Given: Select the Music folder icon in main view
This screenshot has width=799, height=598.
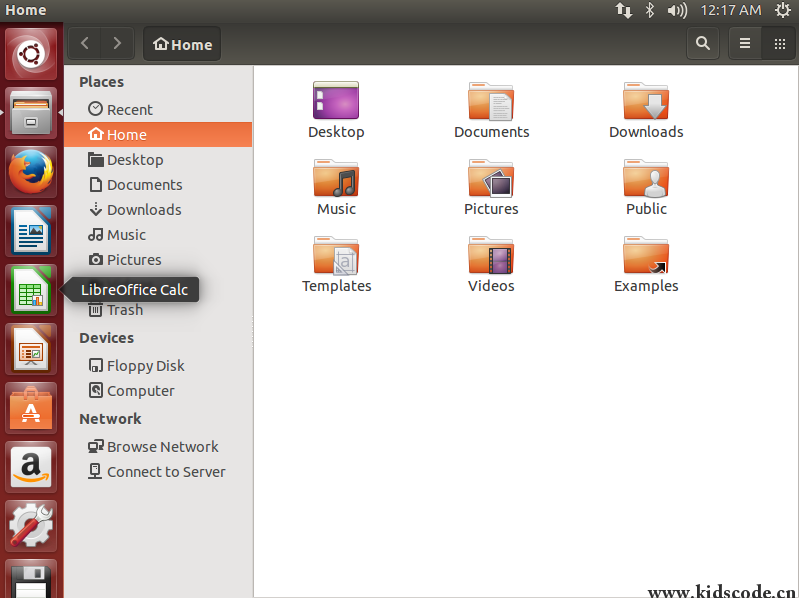Looking at the screenshot, I should (336, 178).
